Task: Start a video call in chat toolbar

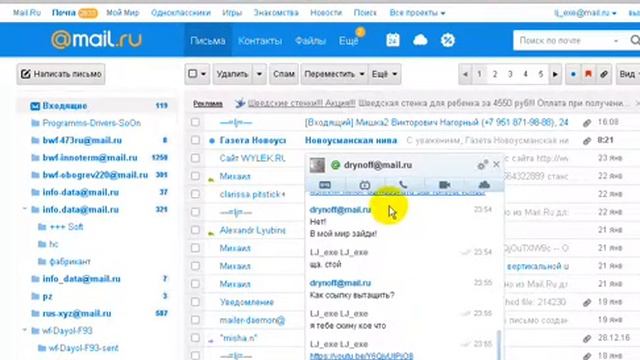Action: pos(444,185)
